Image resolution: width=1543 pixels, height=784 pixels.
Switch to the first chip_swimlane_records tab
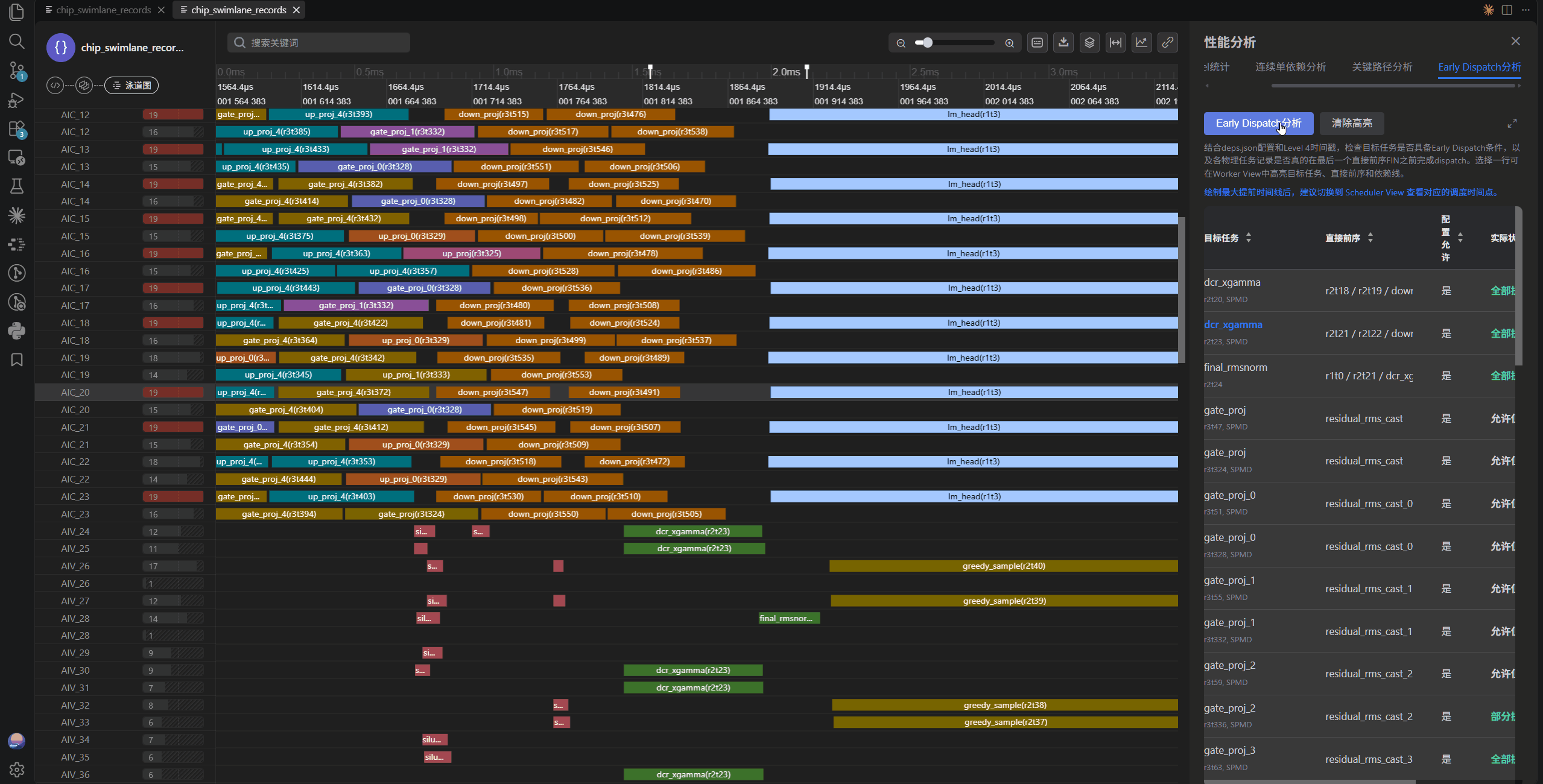click(x=103, y=10)
